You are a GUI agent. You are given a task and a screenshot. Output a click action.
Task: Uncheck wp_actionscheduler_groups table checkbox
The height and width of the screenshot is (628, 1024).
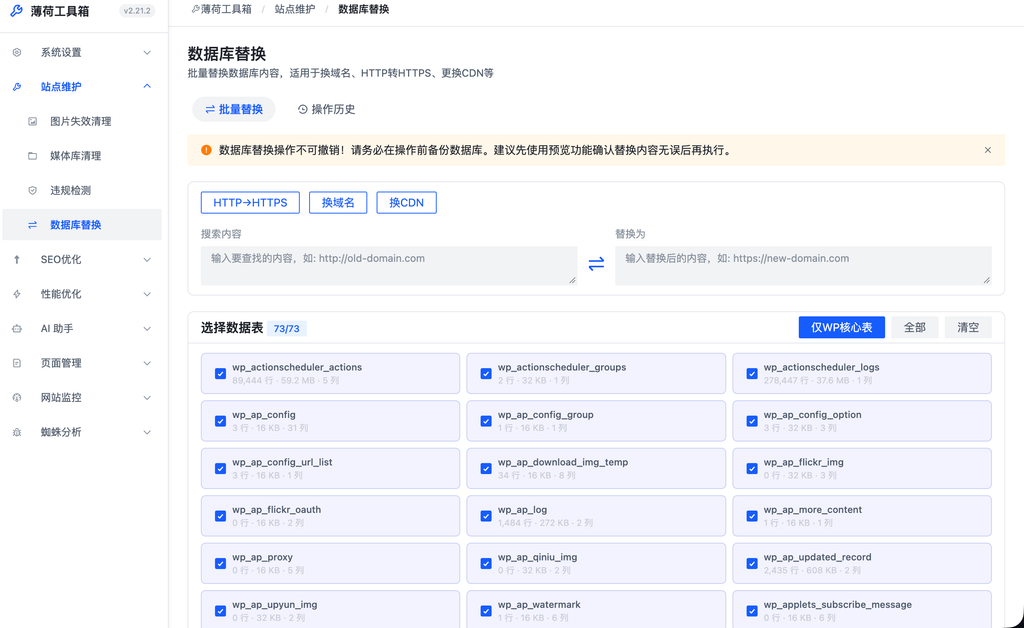click(486, 374)
